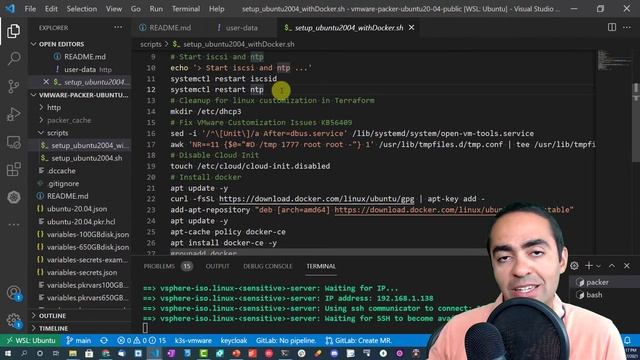640x360 pixels.
Task: Open the Remote Explorer view
Action: pos(13,142)
